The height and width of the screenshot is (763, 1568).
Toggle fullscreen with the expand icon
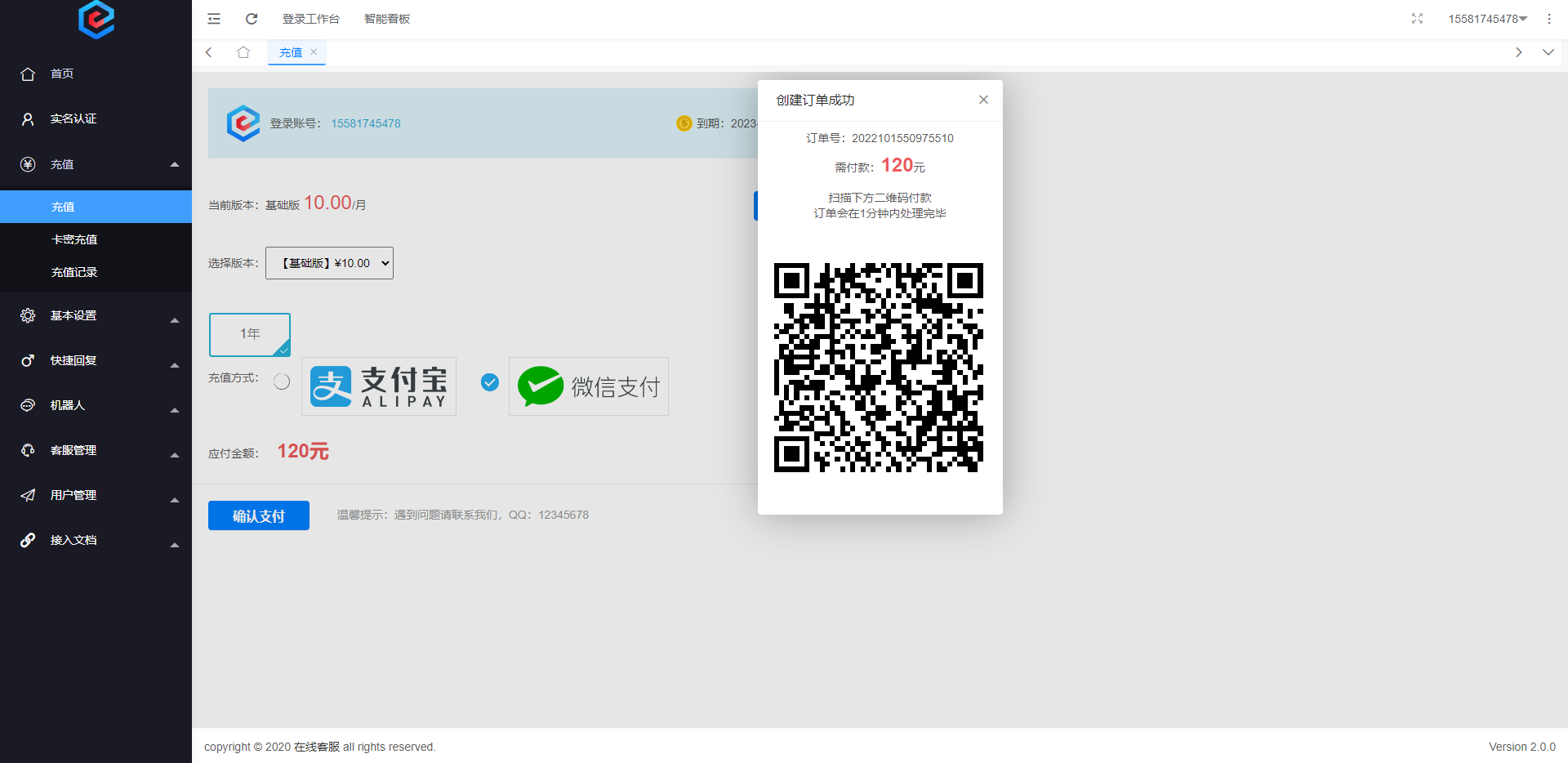point(1417,19)
